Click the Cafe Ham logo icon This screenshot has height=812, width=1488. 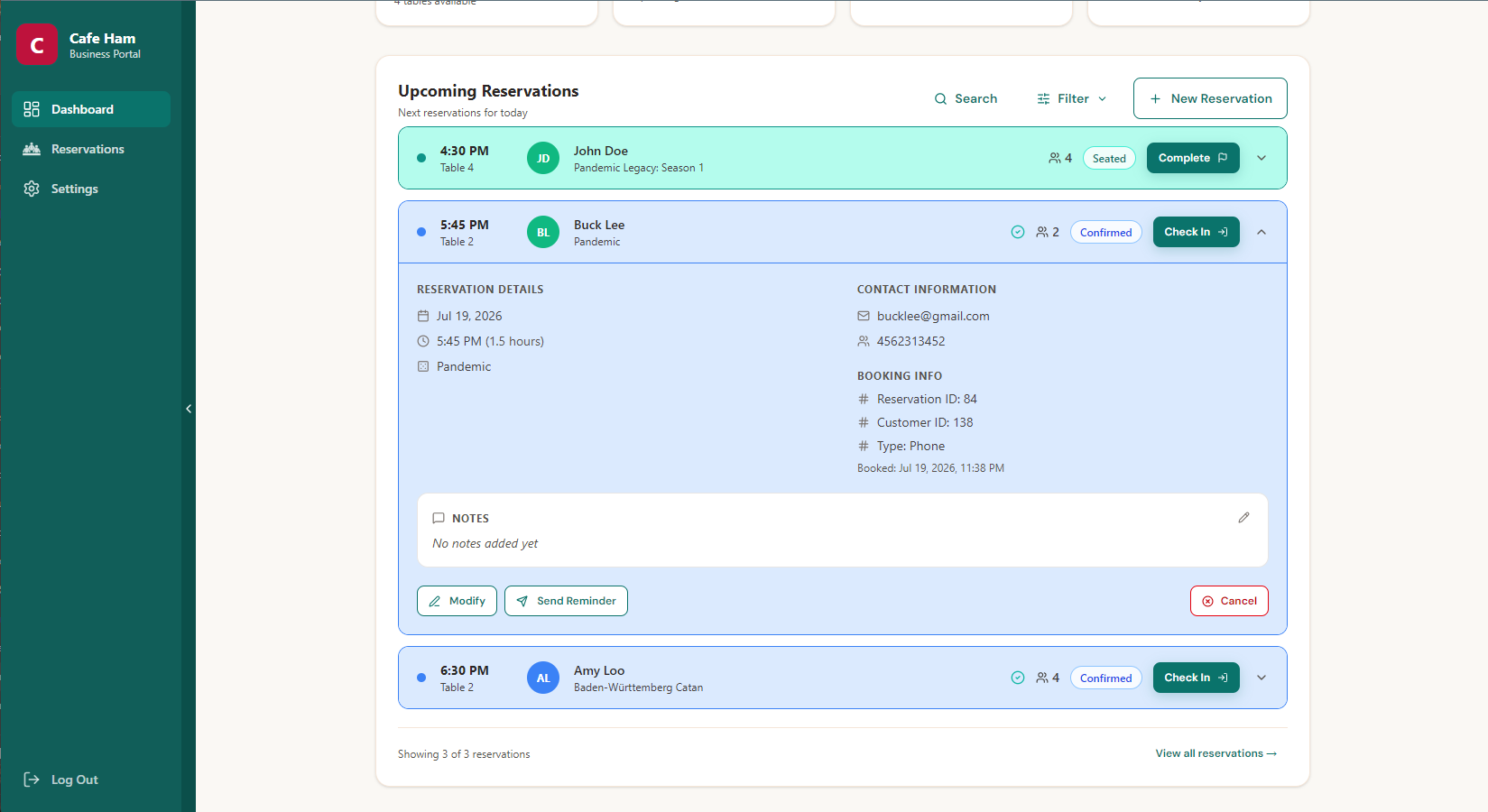click(37, 44)
